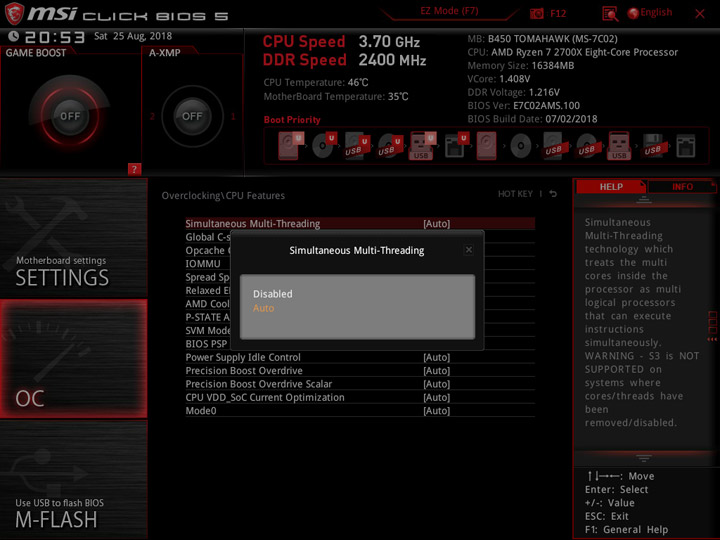
Task: Click the help panel top collapse handle
Action: [x=644, y=199]
